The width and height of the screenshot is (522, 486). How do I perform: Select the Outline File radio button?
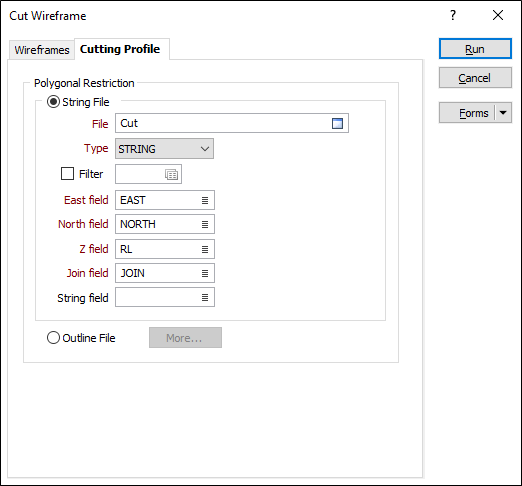[53, 338]
